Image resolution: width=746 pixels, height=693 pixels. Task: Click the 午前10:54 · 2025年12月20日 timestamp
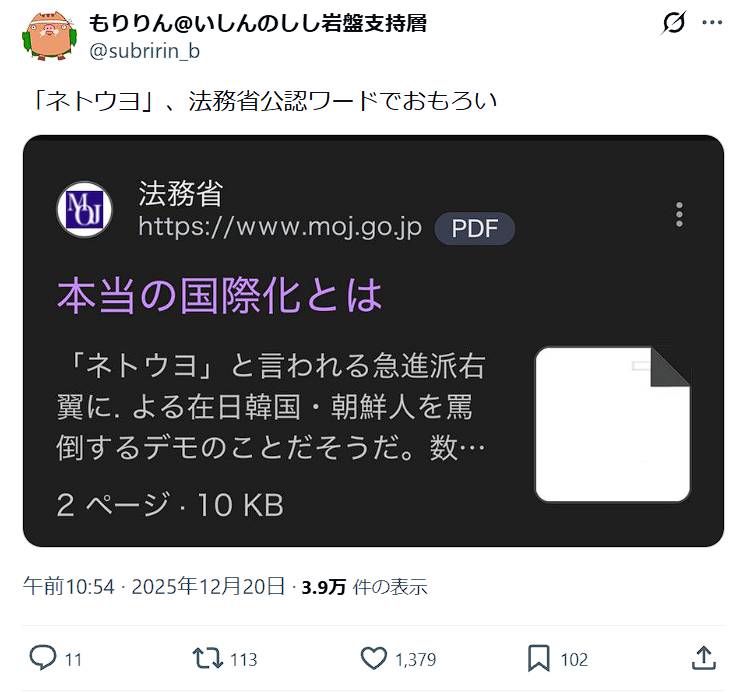154,586
